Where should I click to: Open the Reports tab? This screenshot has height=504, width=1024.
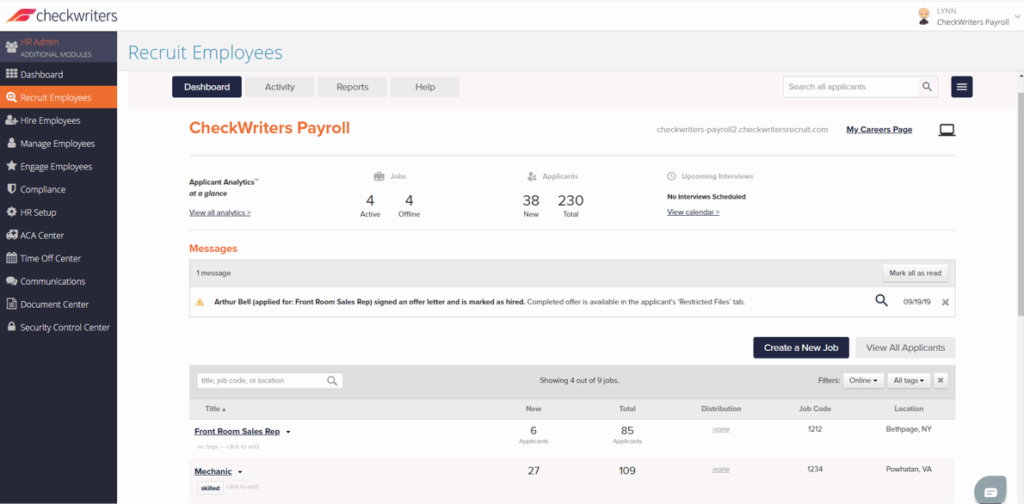tap(352, 87)
